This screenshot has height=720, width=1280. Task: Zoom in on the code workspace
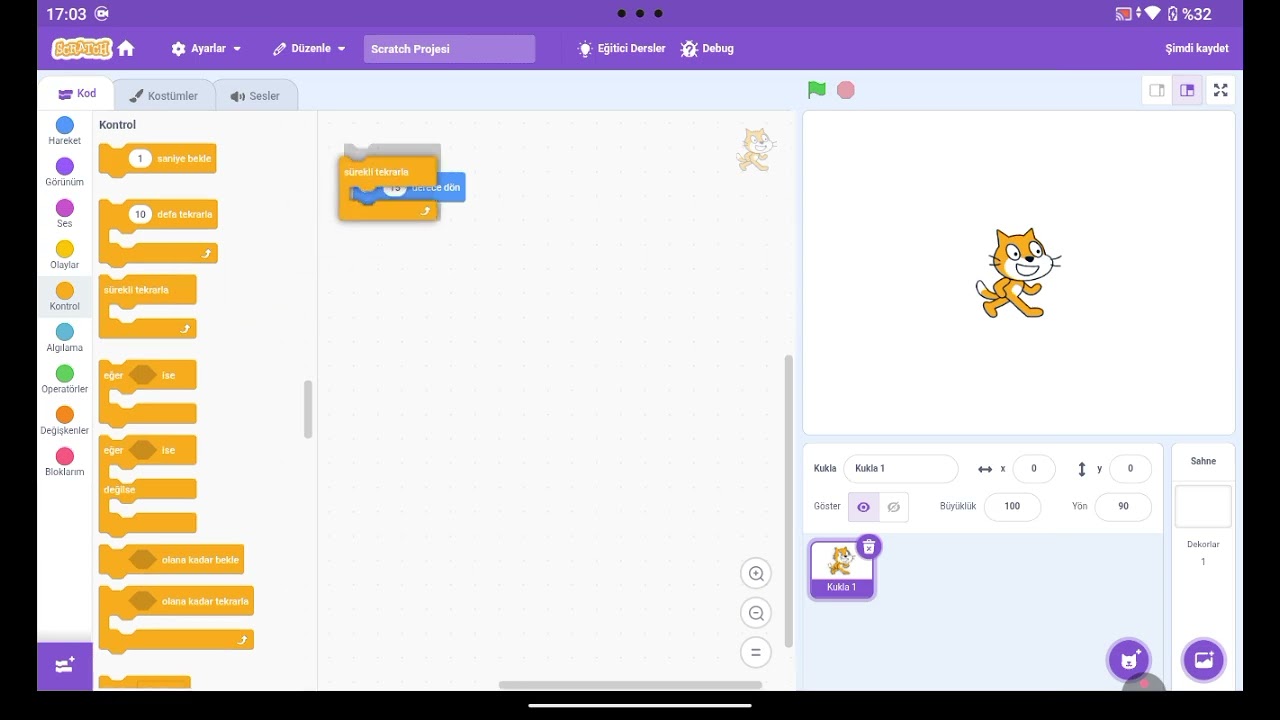756,574
